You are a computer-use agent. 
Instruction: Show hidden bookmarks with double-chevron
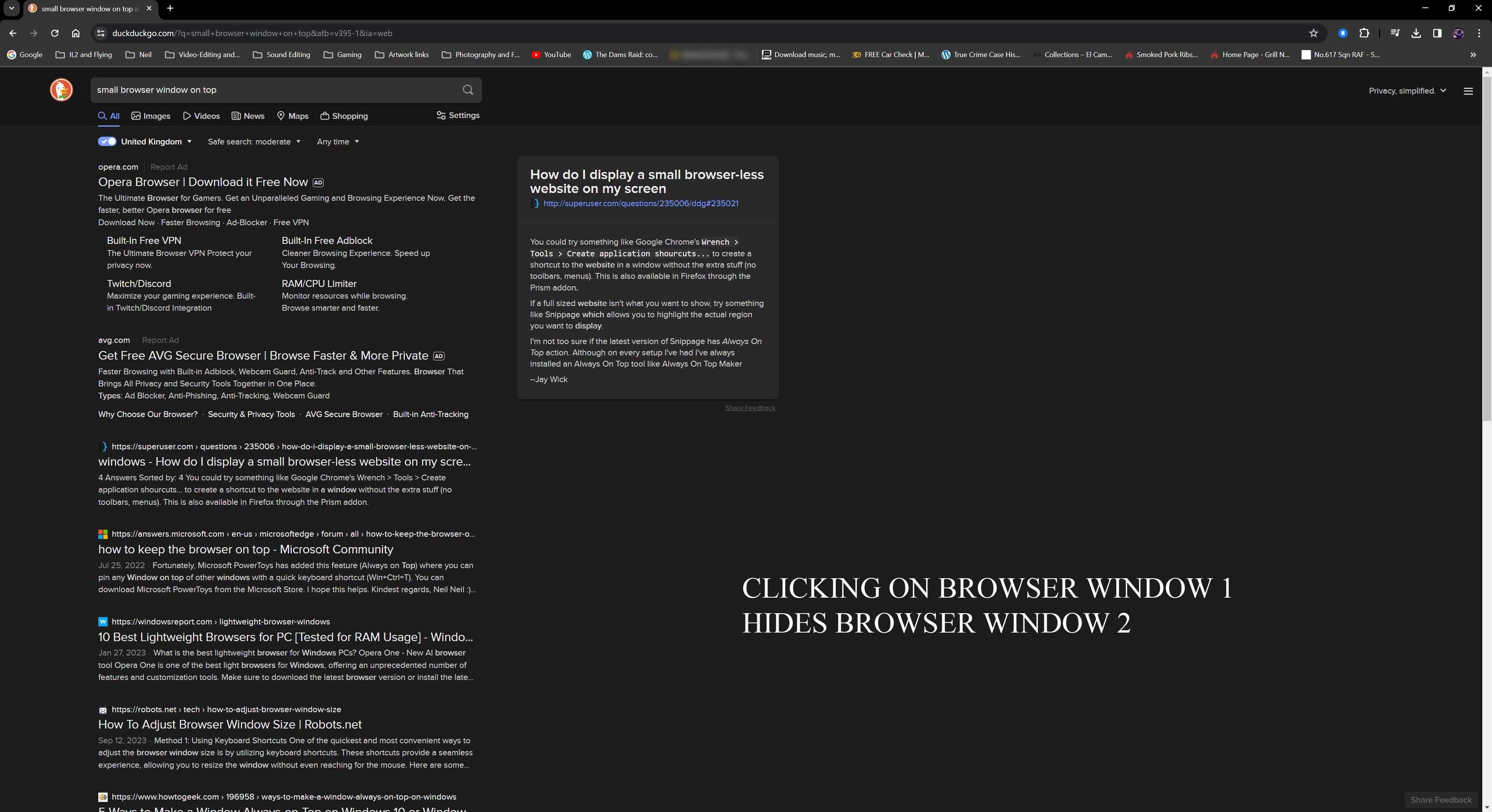(x=1473, y=54)
